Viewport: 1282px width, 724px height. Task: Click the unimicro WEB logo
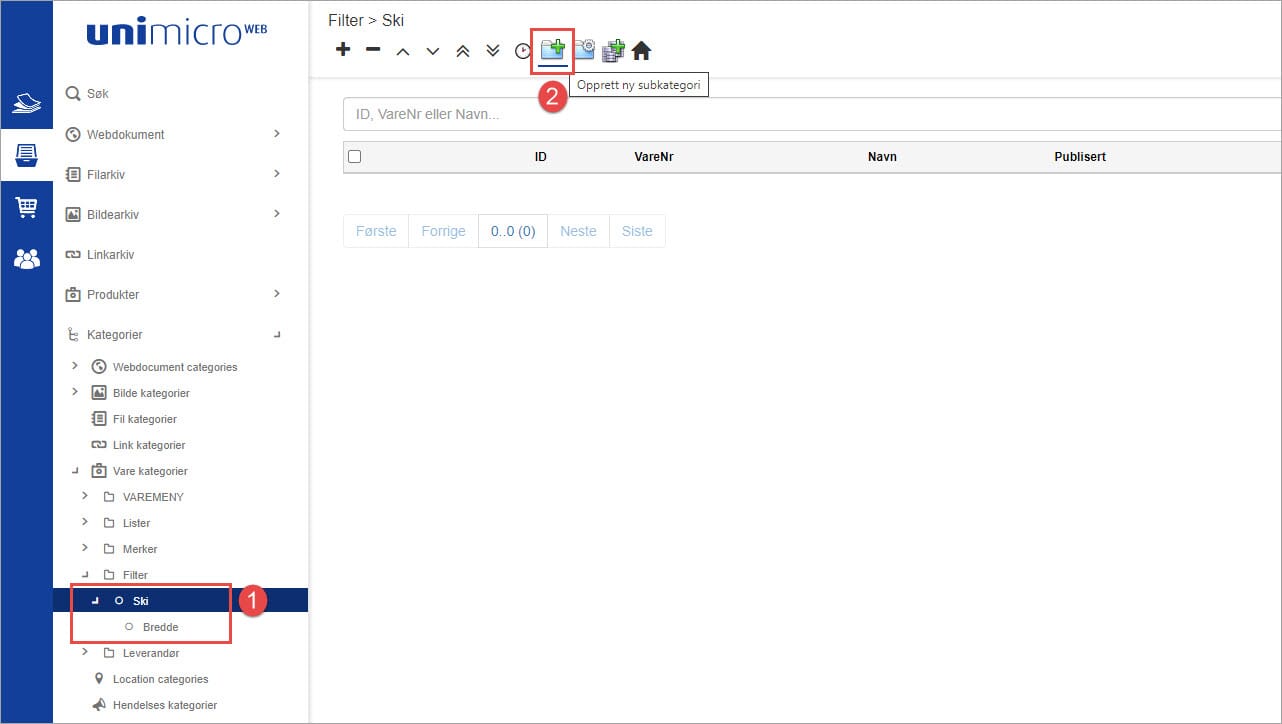(177, 33)
